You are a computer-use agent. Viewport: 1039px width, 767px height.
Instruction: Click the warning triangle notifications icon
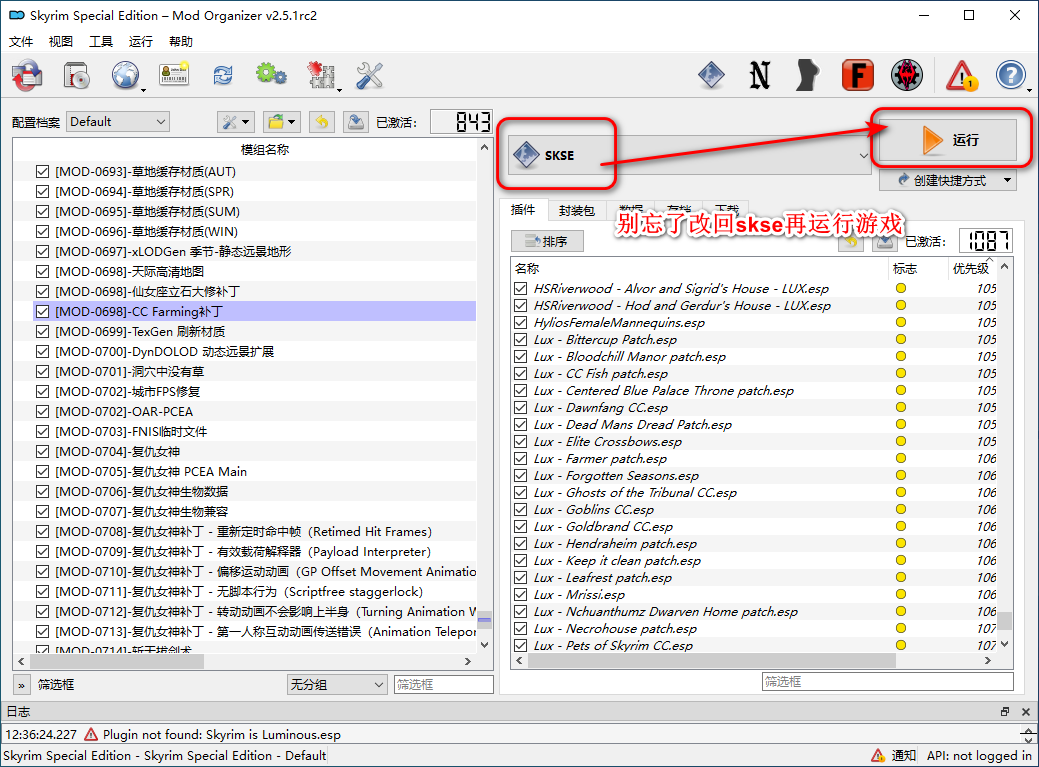click(962, 75)
